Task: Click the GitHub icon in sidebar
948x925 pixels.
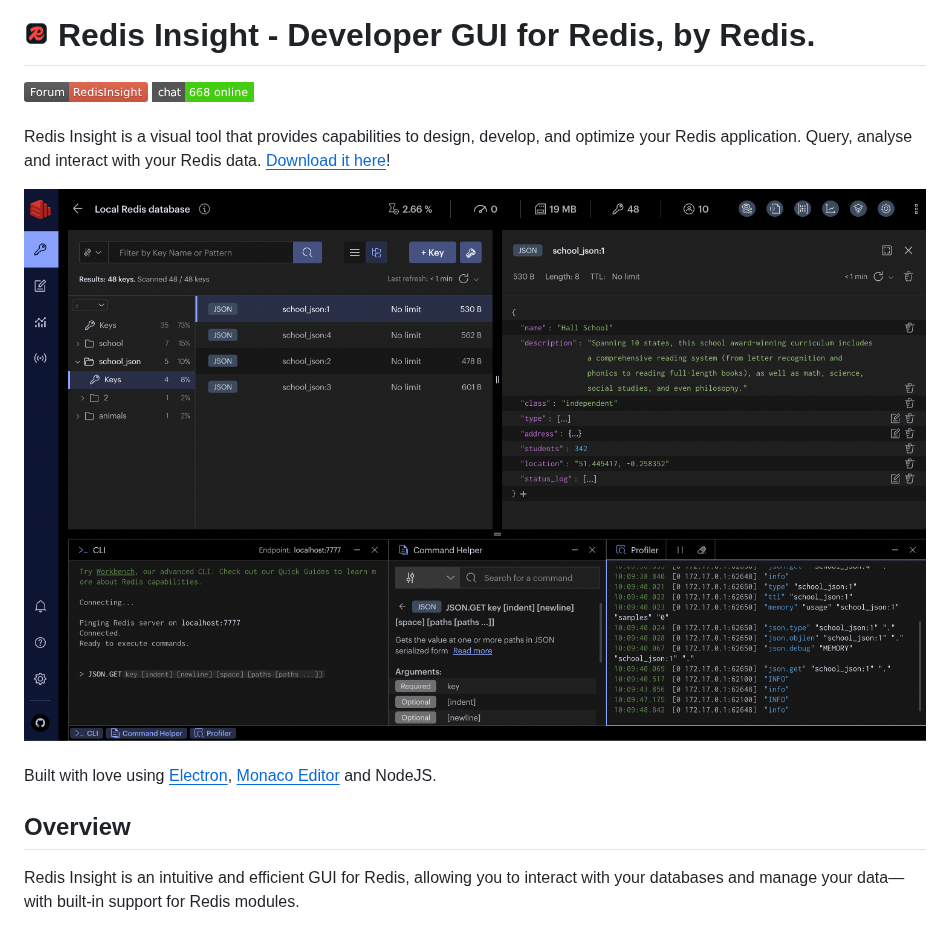Action: [x=41, y=722]
